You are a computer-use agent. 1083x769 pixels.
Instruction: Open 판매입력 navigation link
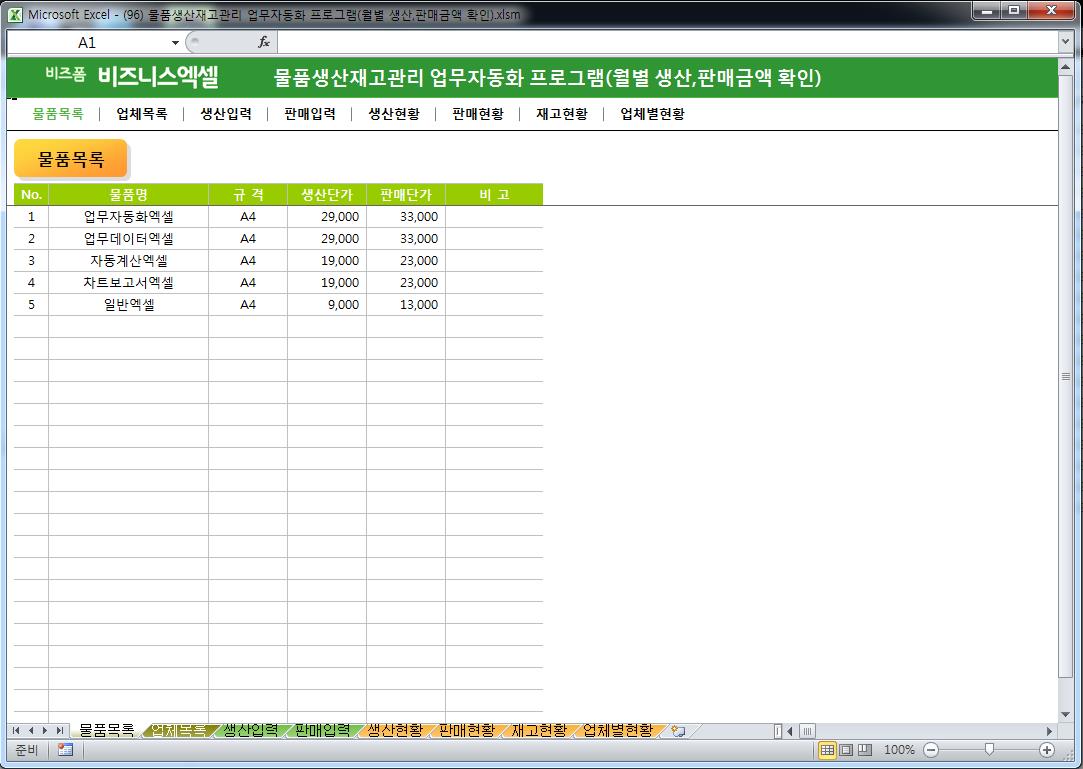(310, 114)
